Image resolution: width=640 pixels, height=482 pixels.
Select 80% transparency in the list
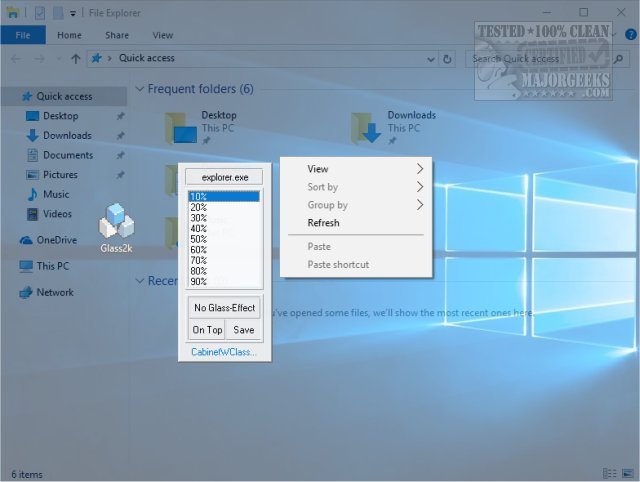coord(224,271)
